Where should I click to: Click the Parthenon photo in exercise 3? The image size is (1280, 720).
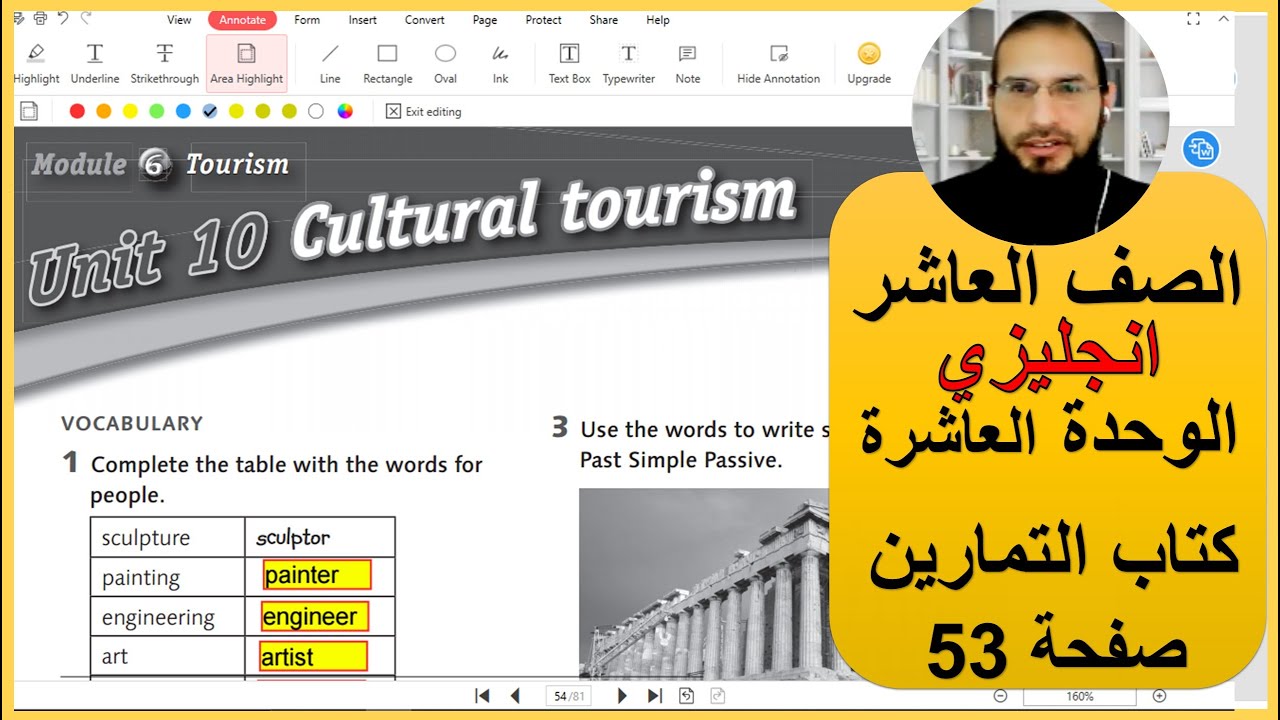705,584
